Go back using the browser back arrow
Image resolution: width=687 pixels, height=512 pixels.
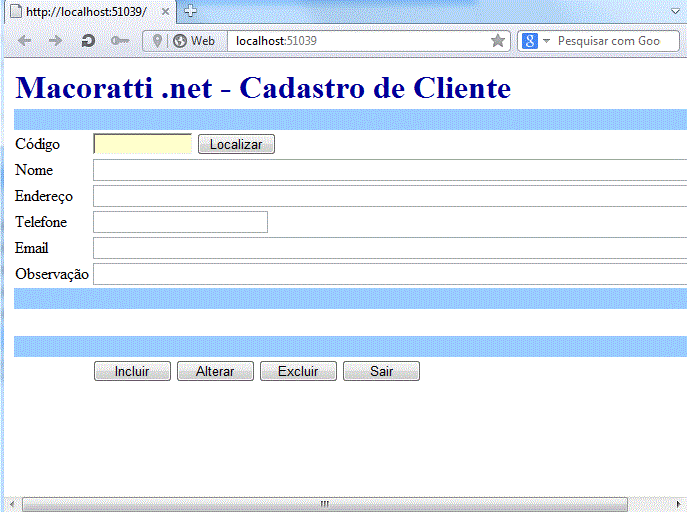tap(25, 41)
